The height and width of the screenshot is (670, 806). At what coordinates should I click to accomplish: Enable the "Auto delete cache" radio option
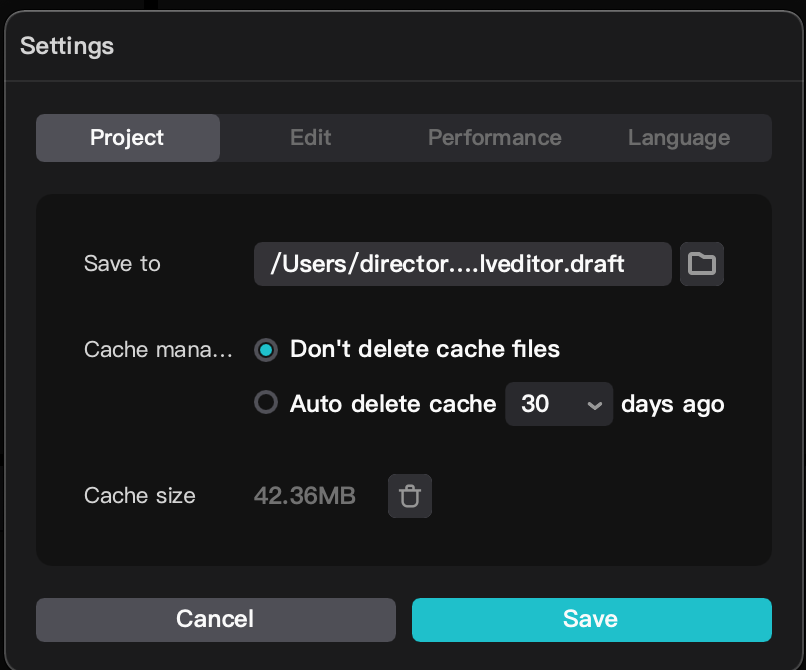(x=265, y=403)
